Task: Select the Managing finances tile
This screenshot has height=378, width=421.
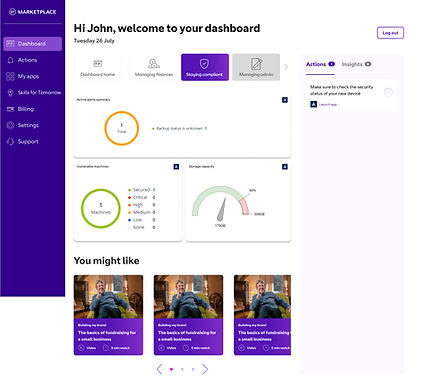Action: 154,67
